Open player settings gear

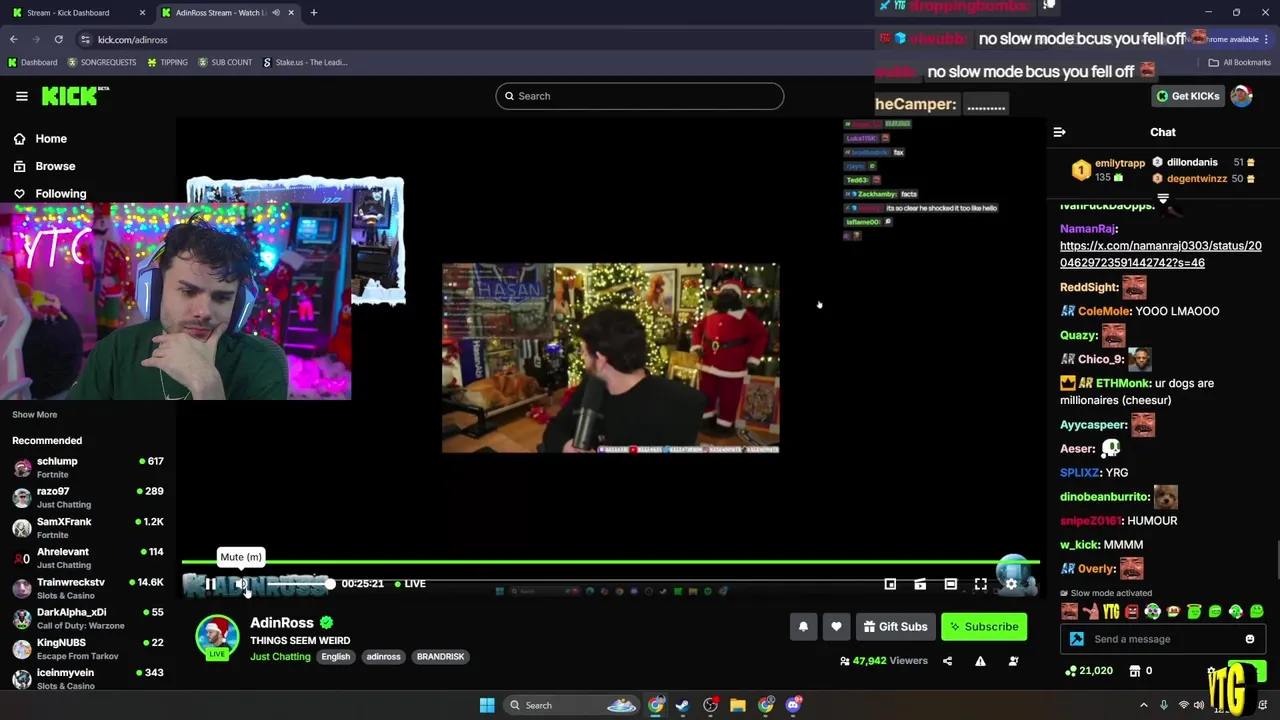1011,584
